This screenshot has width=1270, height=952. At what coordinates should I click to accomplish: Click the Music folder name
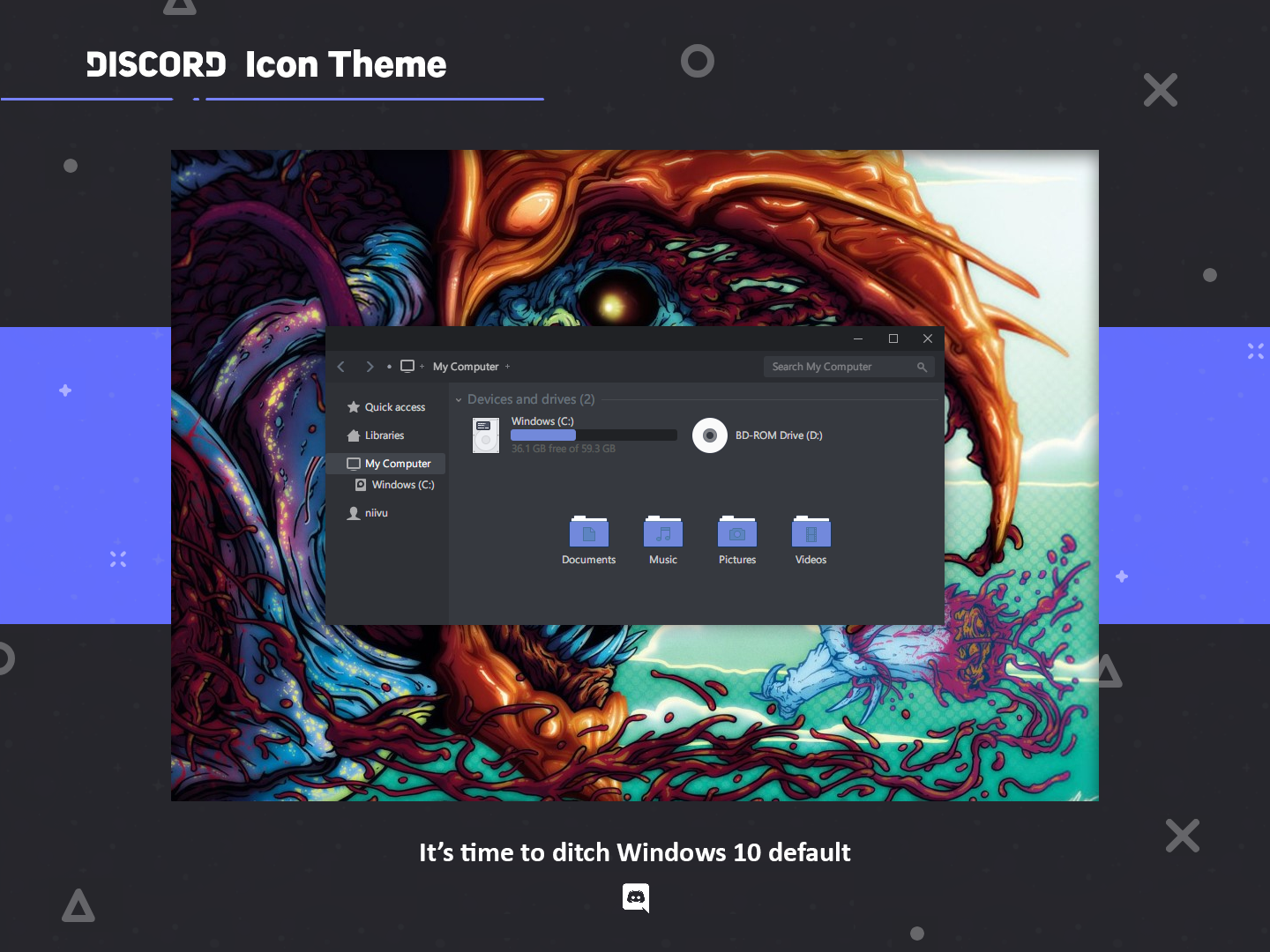pyautogui.click(x=663, y=560)
